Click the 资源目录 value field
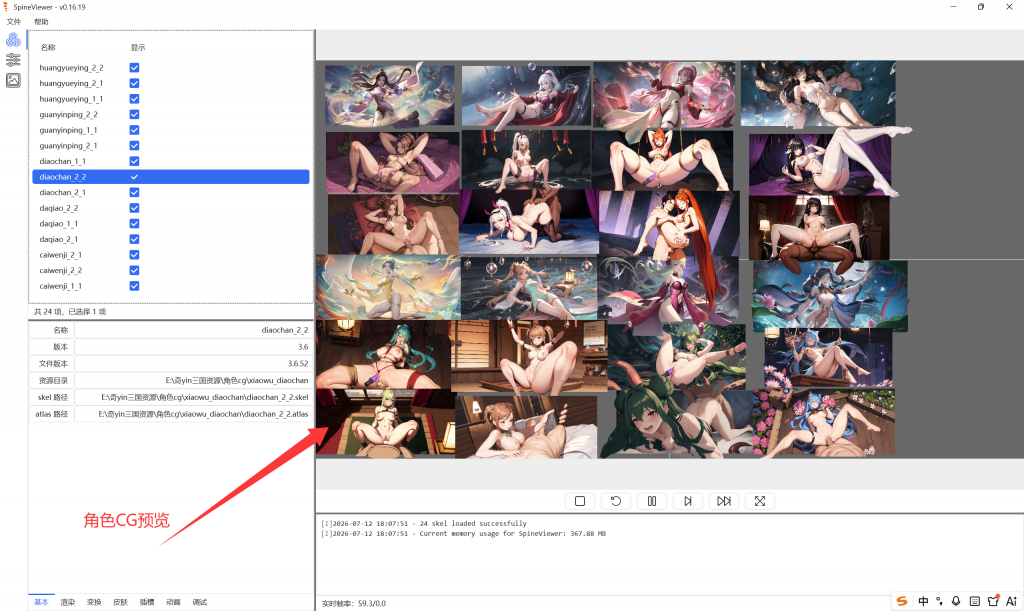 [x=193, y=380]
